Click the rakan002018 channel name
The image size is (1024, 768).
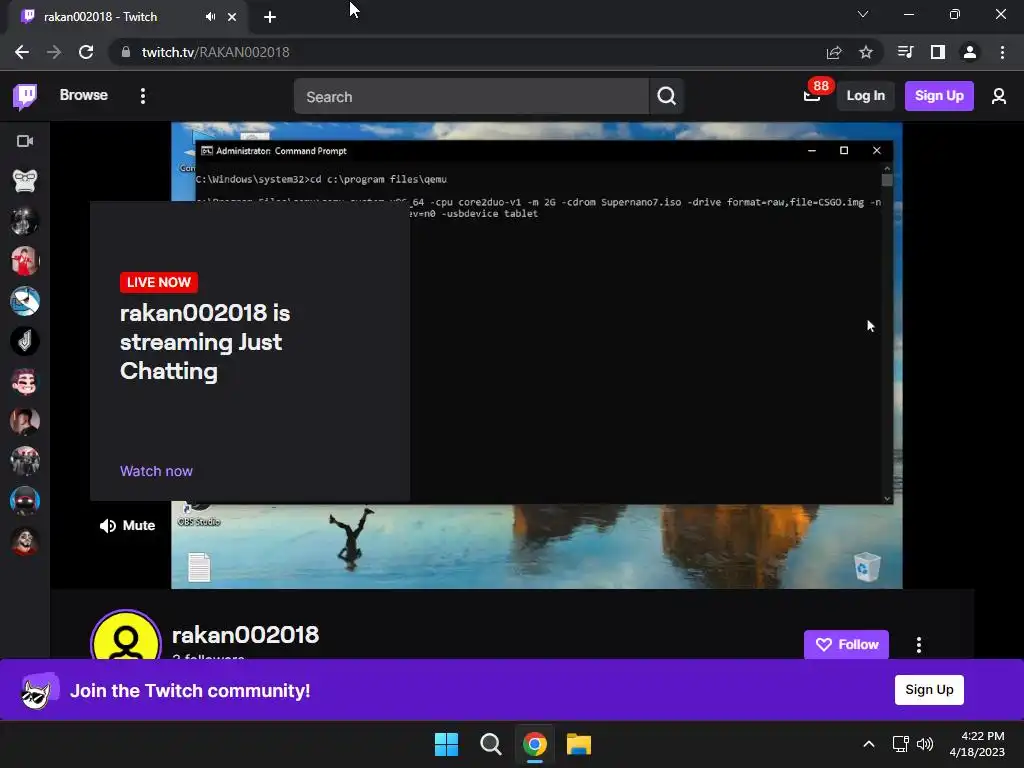coord(246,635)
